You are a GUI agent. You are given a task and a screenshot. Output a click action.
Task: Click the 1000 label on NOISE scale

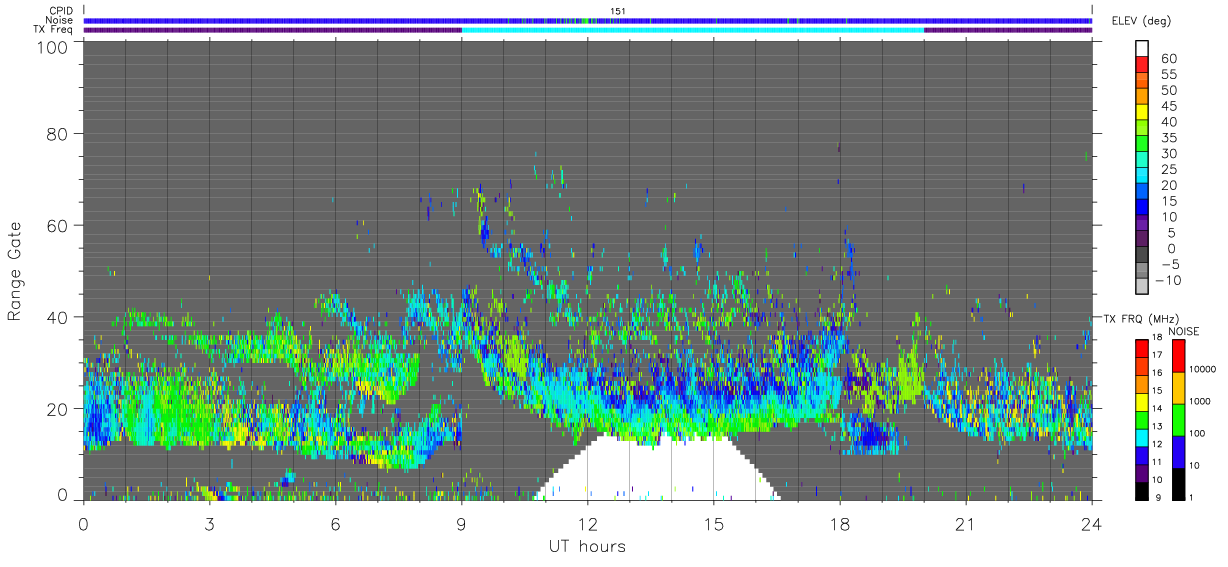1200,402
